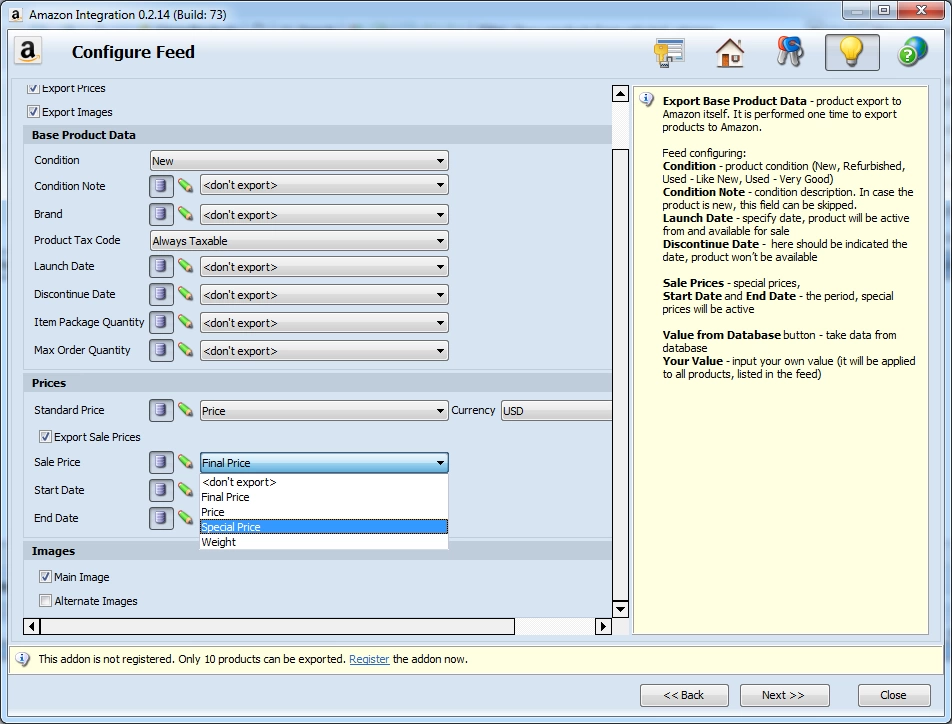Viewport: 952px width, 724px height.
Task: Select <don't export> in Sale Price list
Action: [324, 482]
